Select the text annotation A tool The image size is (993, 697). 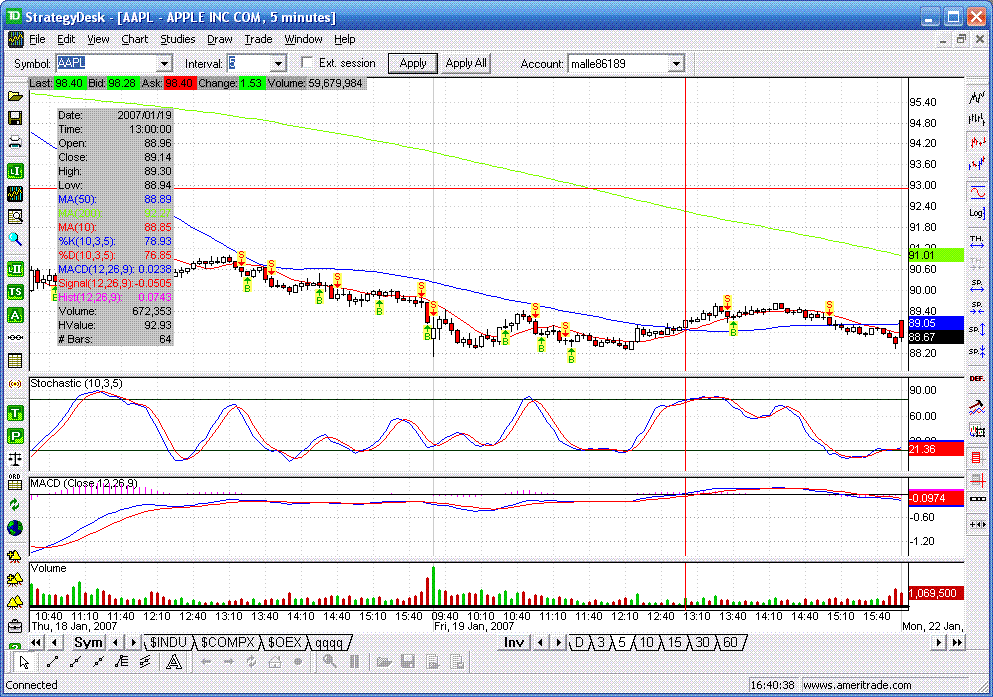174,663
